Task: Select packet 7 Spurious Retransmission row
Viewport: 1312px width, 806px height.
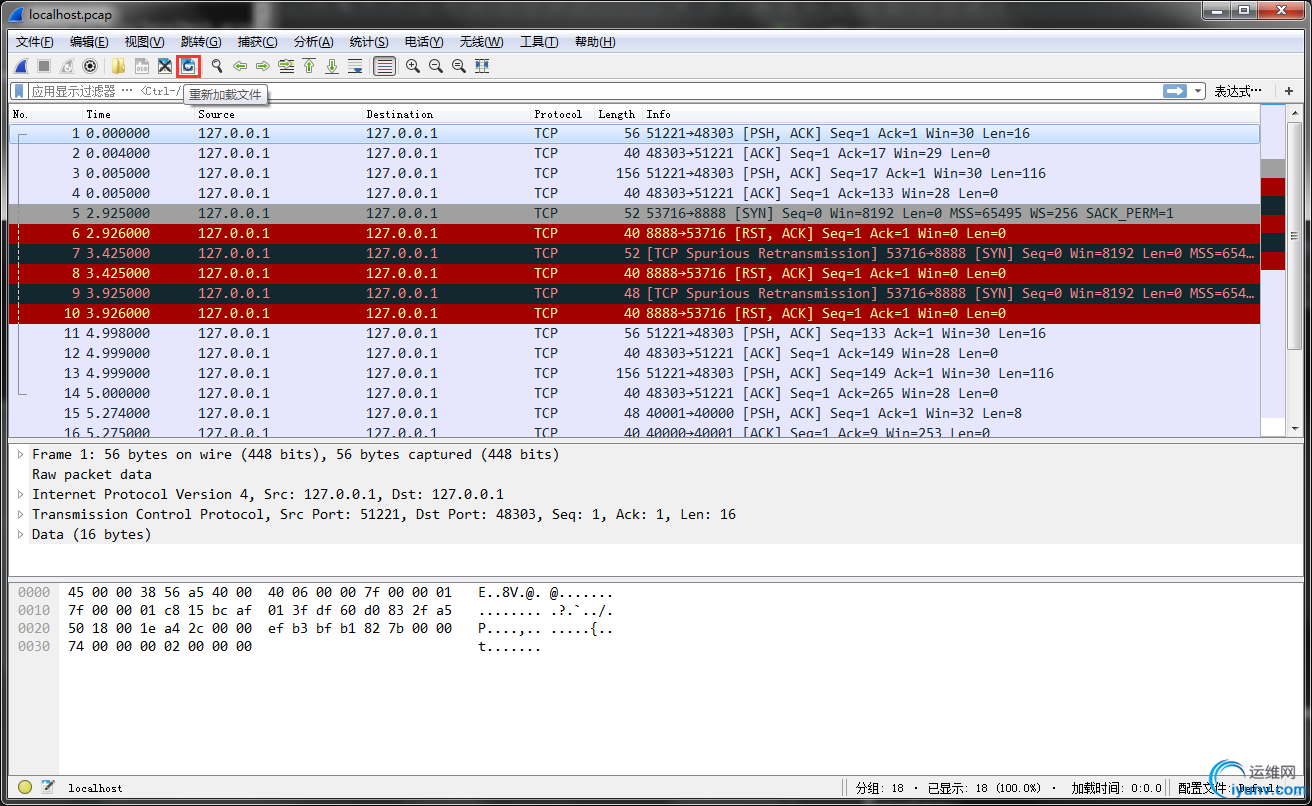Action: [635, 253]
